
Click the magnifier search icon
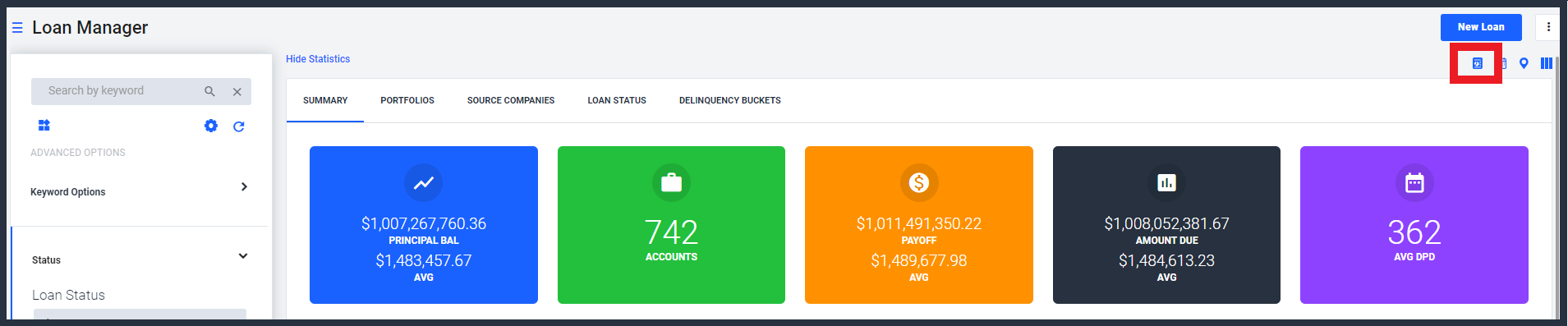(x=209, y=91)
